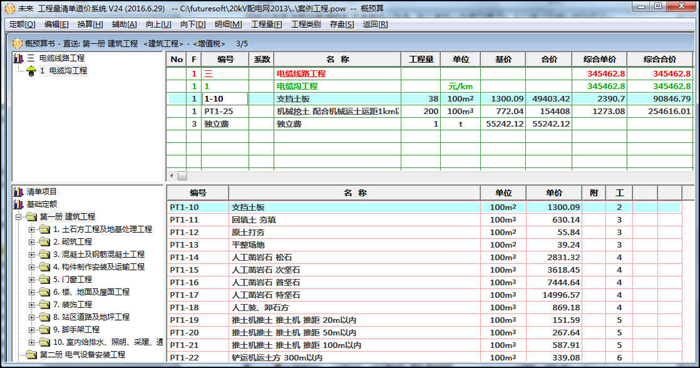Click the 工程量 column header

tap(421, 59)
